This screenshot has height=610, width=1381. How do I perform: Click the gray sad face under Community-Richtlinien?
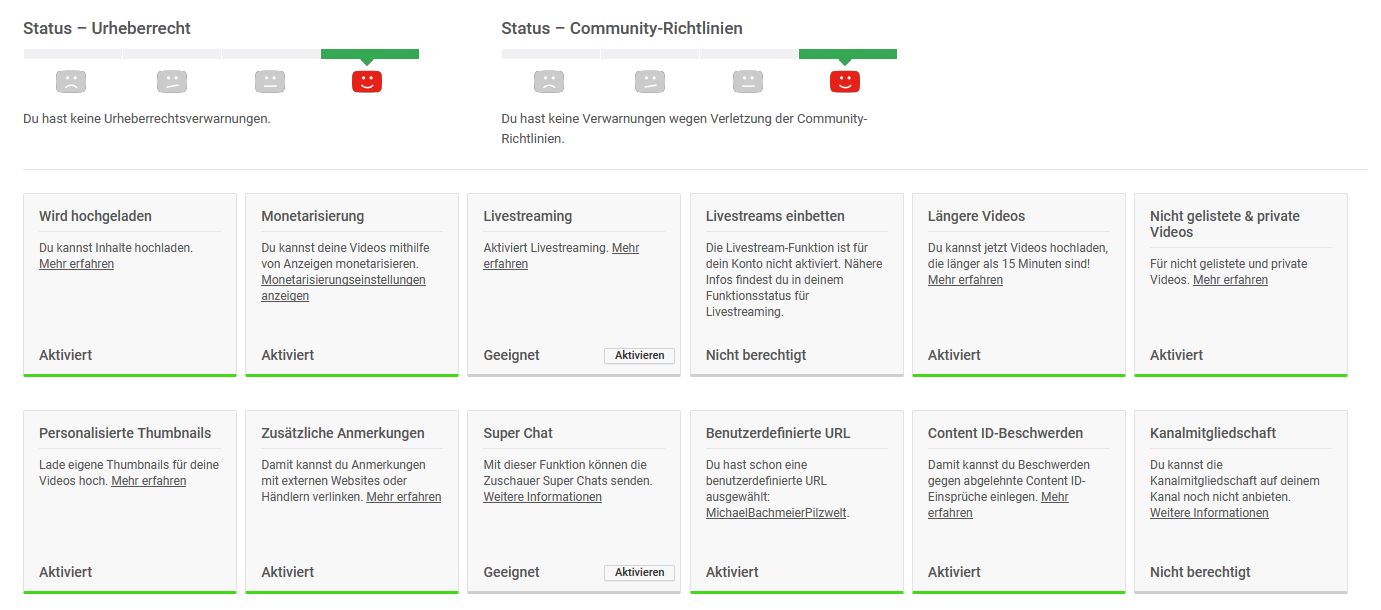(549, 81)
